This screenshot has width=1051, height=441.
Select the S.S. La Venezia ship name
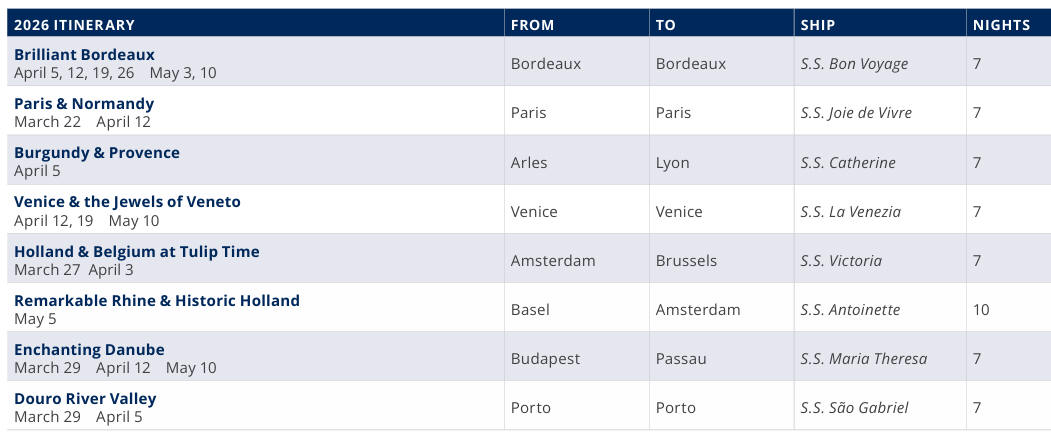(850, 212)
